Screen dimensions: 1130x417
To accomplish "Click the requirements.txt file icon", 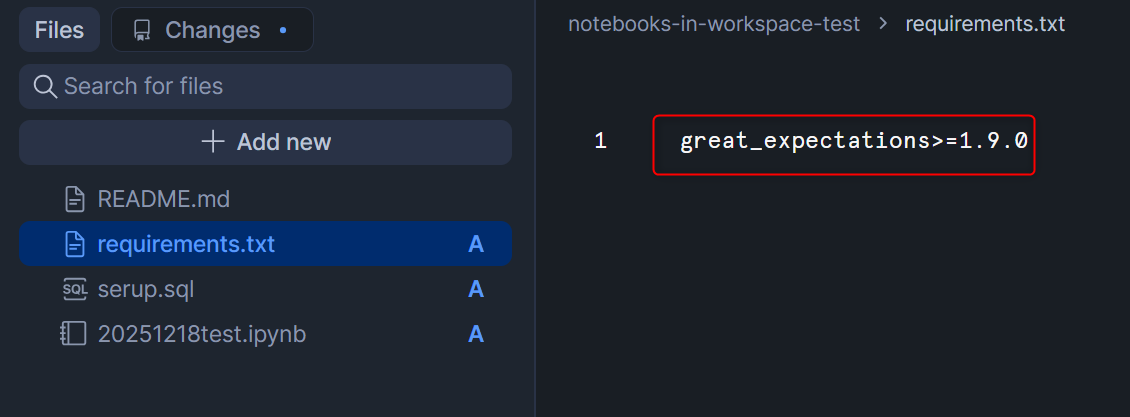I will (75, 244).
